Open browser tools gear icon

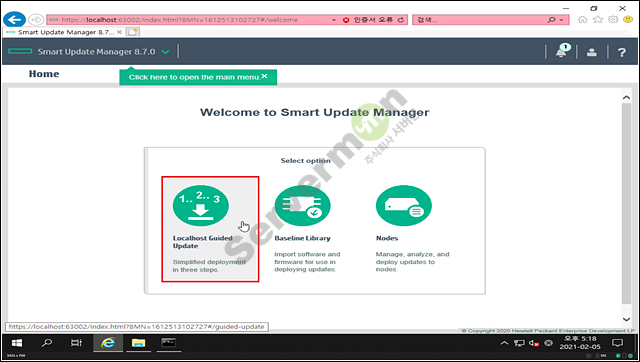click(x=613, y=20)
